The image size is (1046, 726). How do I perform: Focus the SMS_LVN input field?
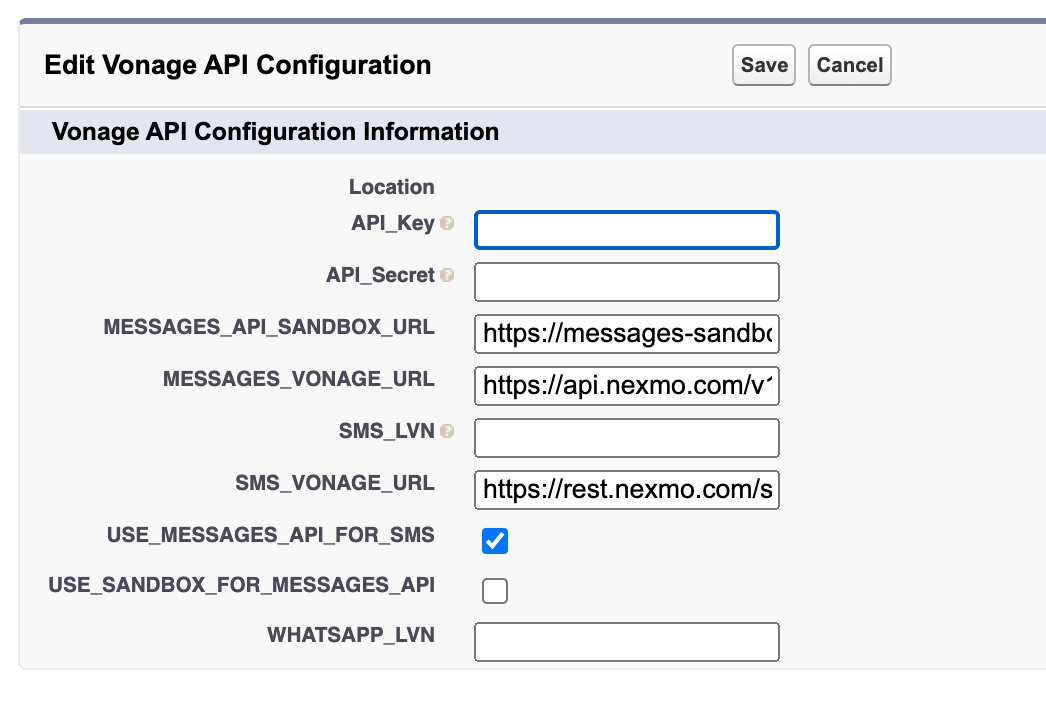[x=626, y=438]
